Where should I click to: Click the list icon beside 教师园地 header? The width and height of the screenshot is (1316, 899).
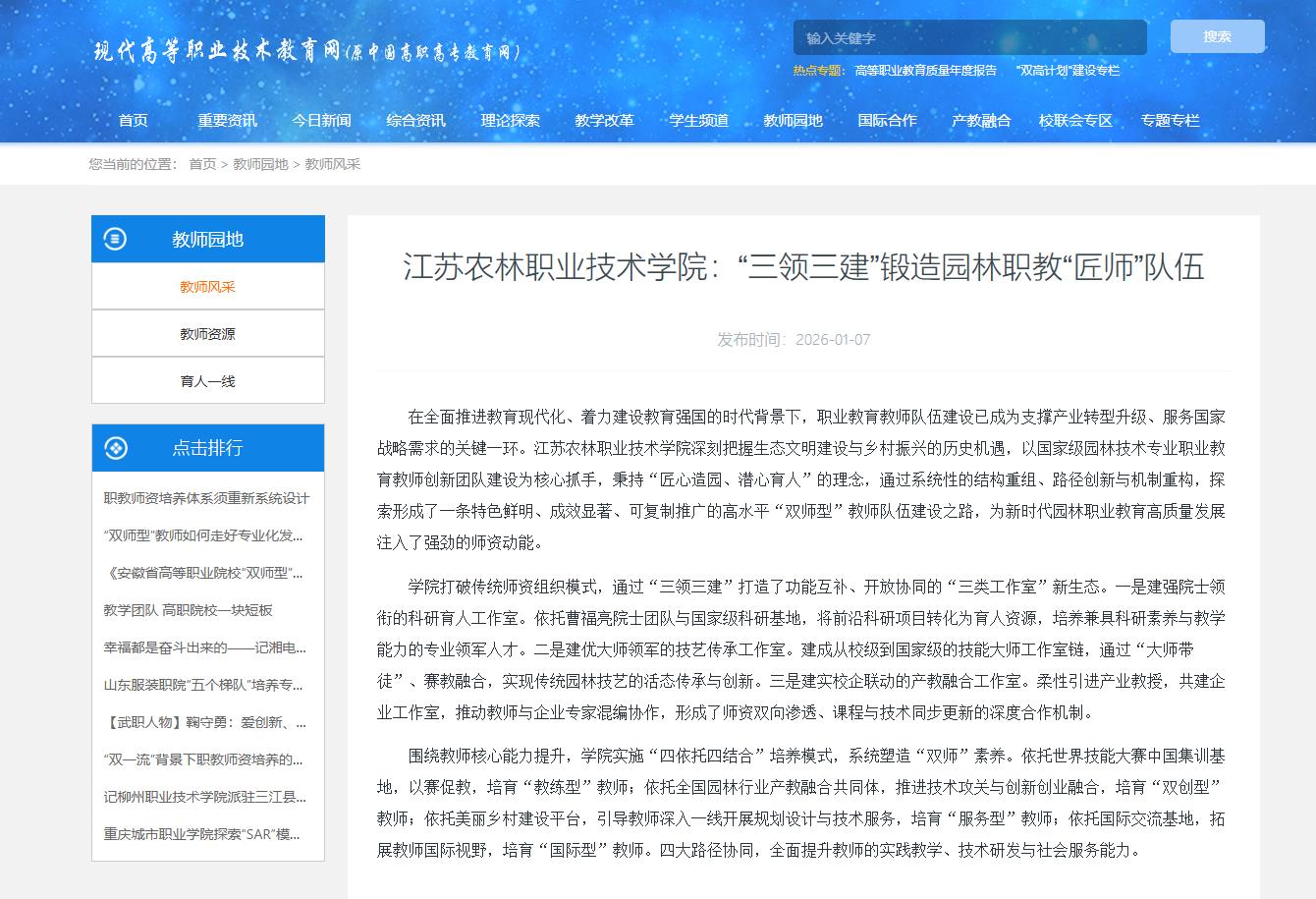pyautogui.click(x=115, y=239)
